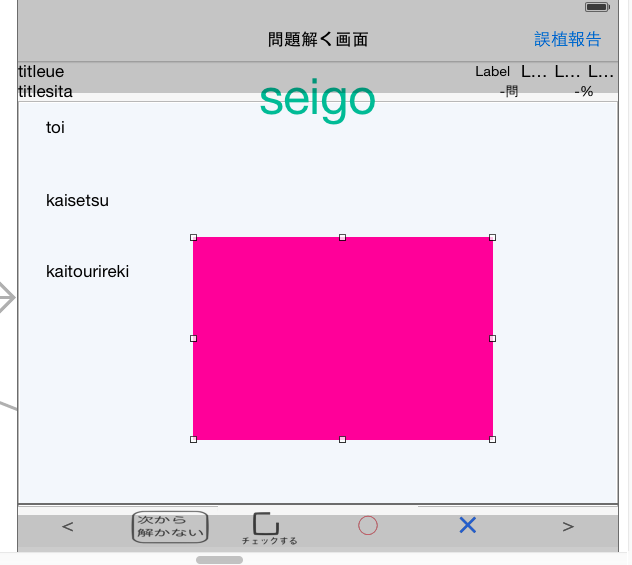This screenshot has width=632, height=565.
Task: Select the 問題解く画面 navigation title
Action: pos(318,39)
